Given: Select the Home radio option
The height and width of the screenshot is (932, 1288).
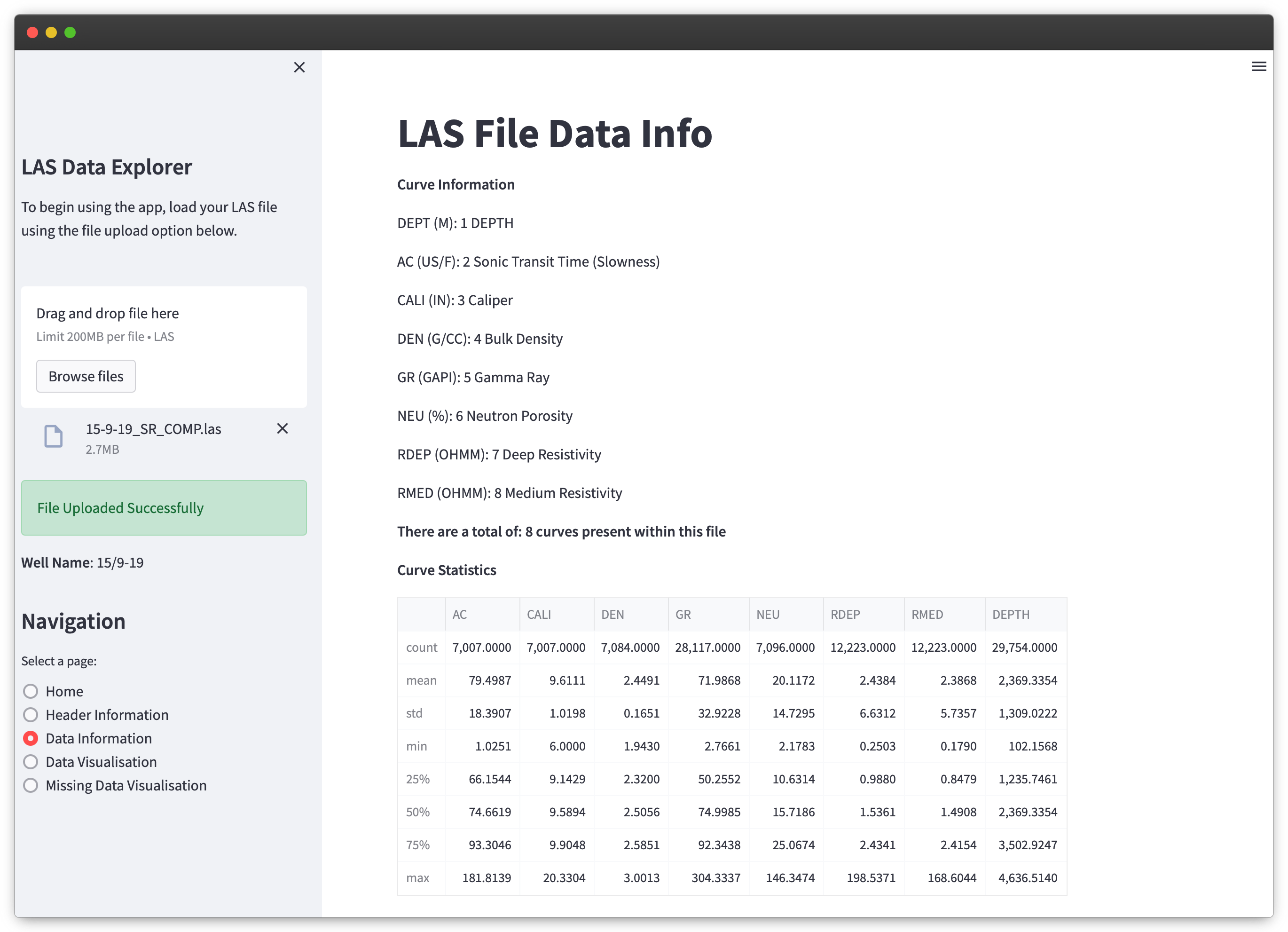Looking at the screenshot, I should tap(31, 691).
